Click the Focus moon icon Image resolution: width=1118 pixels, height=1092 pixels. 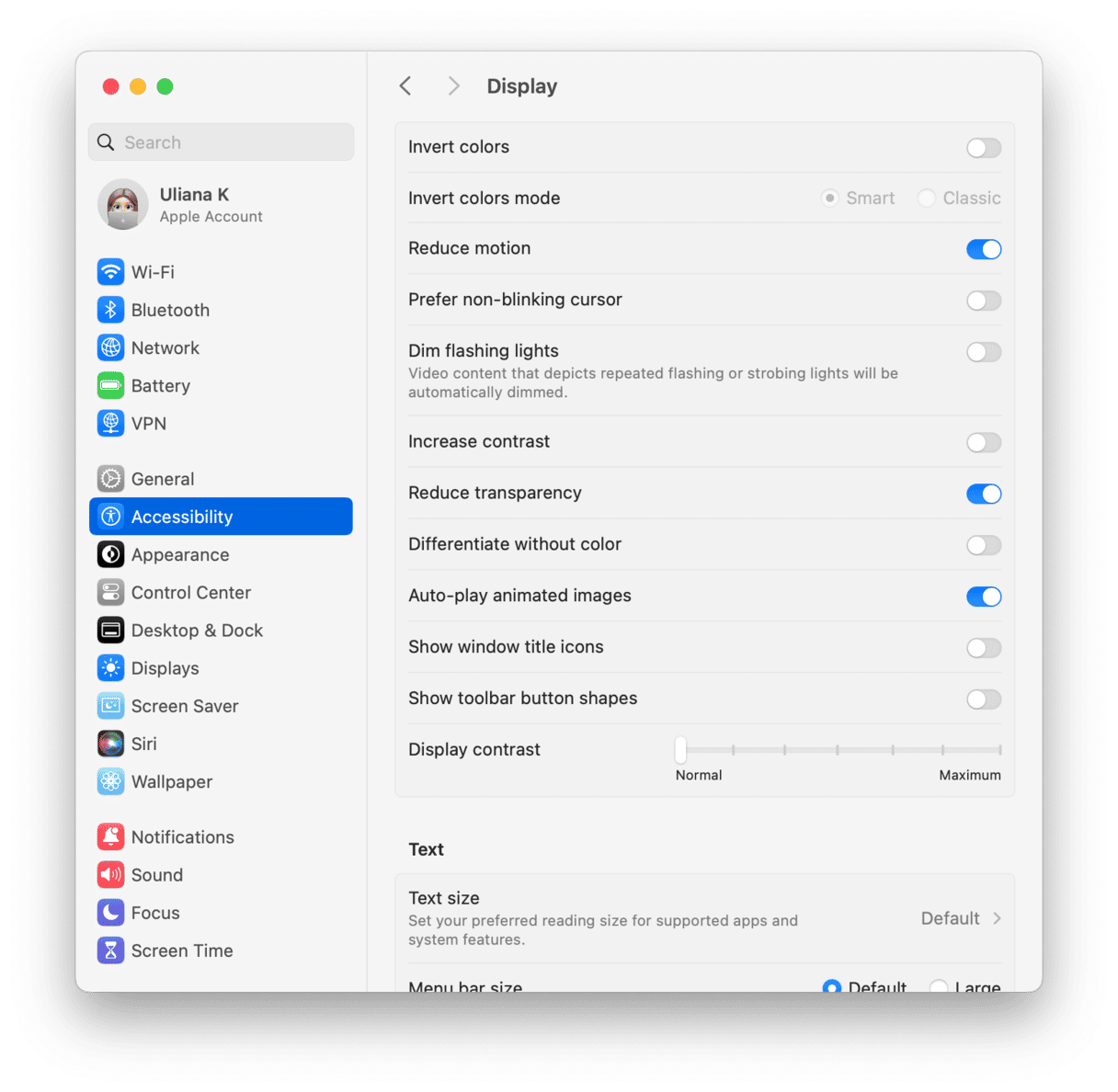coord(110,912)
